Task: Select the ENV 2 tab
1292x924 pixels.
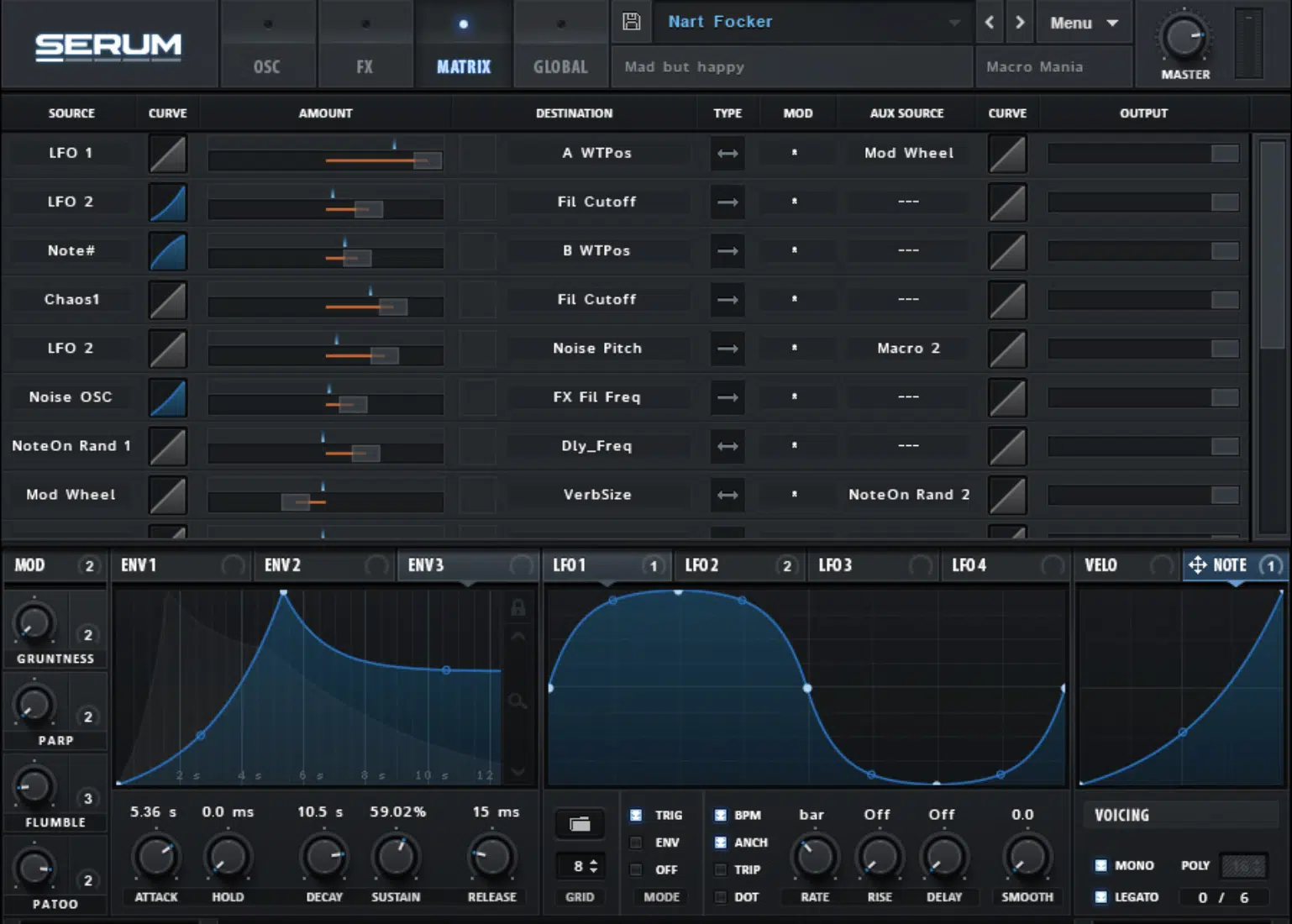Action: pos(326,565)
